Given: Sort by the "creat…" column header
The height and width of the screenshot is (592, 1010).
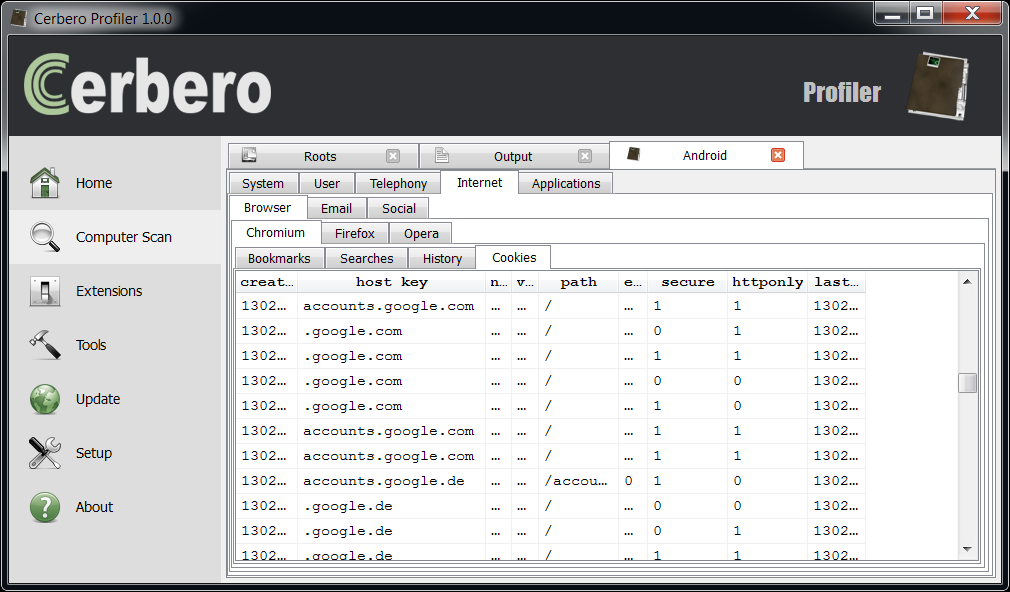Looking at the screenshot, I should pos(267,282).
